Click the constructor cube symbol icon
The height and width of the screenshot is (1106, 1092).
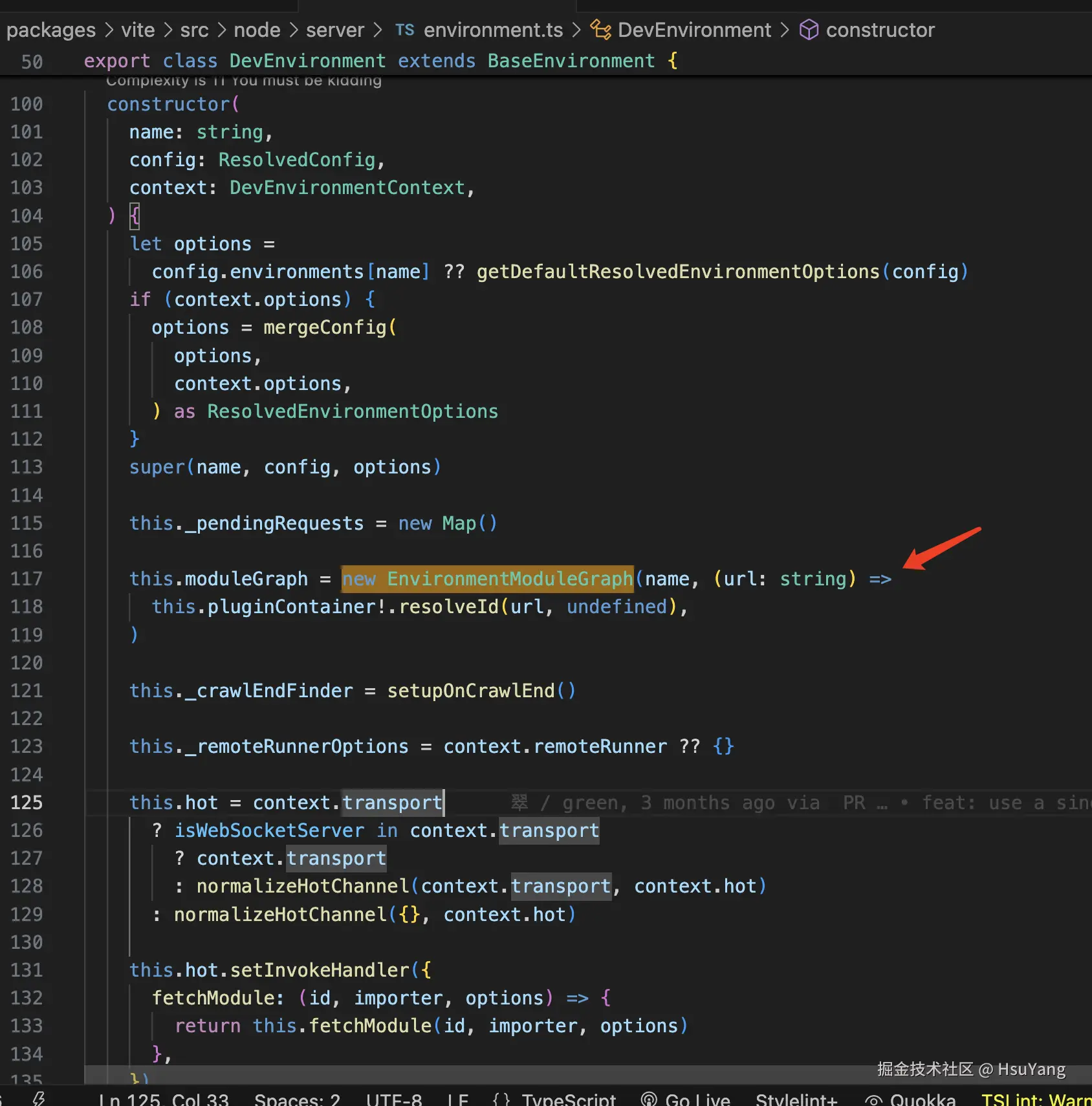809,30
